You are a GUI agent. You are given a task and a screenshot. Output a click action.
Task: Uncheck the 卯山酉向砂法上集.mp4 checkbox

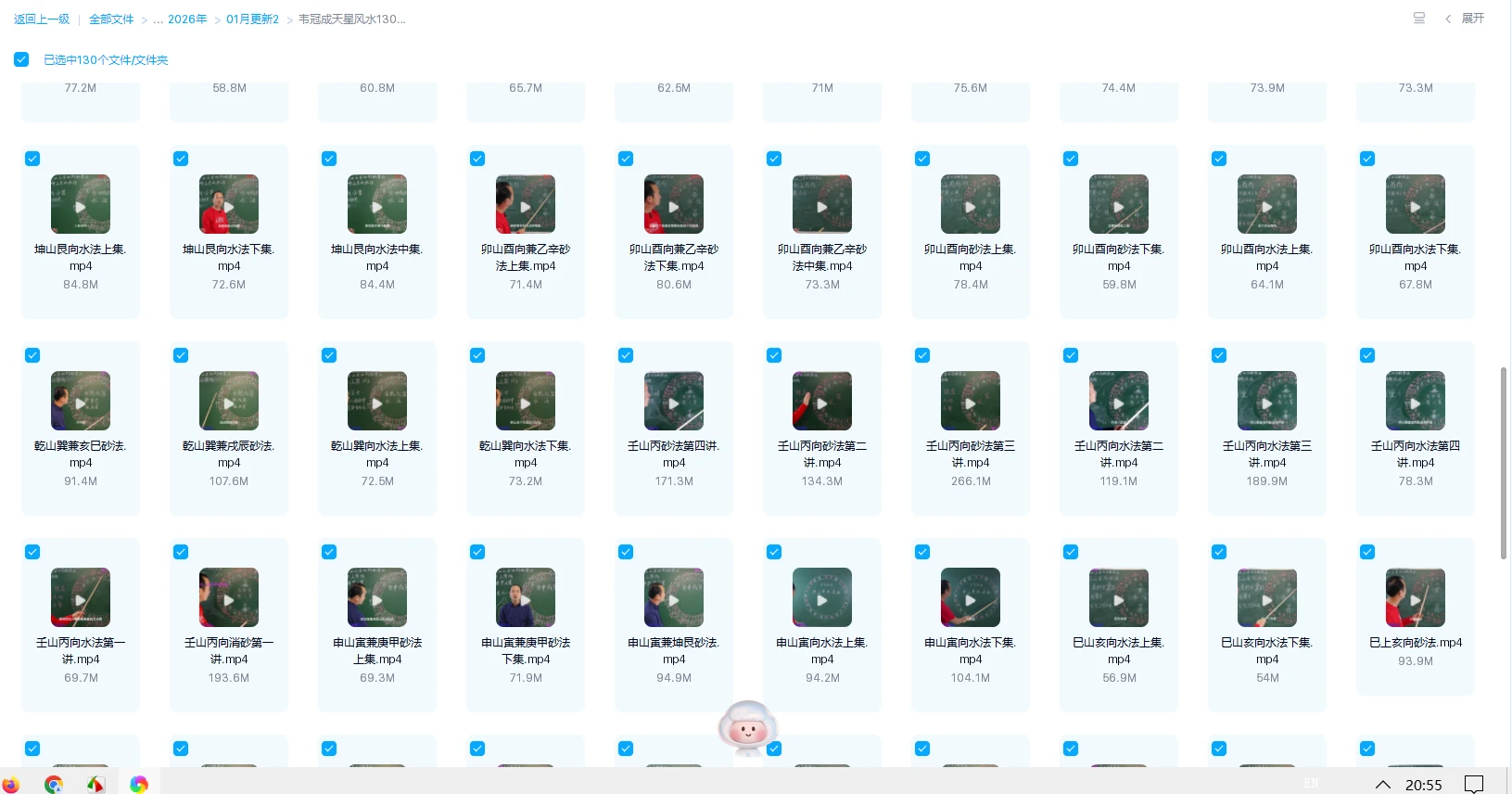(x=922, y=159)
